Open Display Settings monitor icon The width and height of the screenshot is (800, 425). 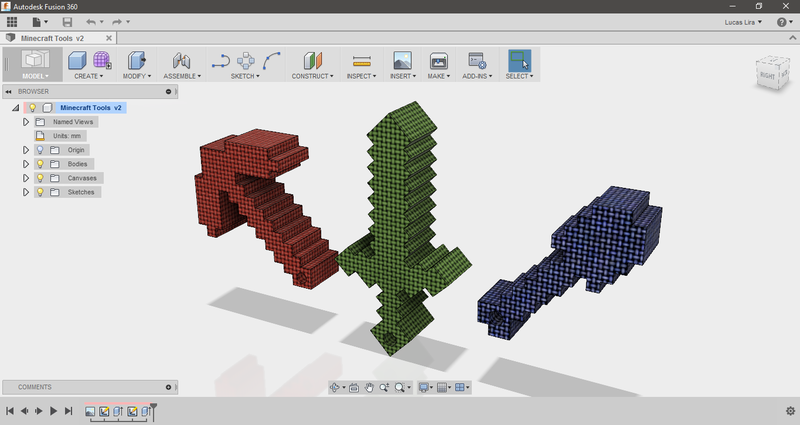pyautogui.click(x=423, y=388)
